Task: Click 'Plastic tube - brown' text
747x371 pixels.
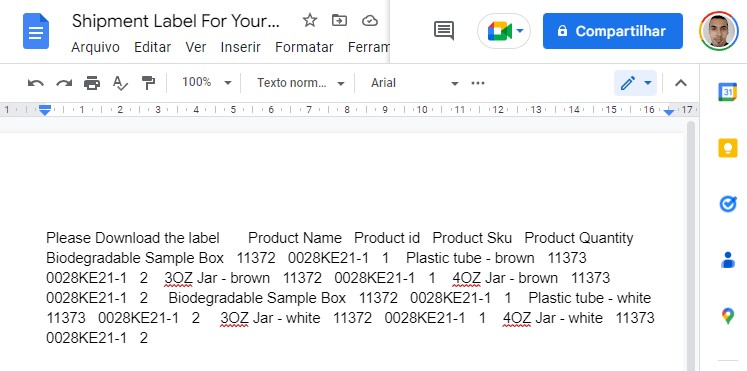Action: click(470, 258)
